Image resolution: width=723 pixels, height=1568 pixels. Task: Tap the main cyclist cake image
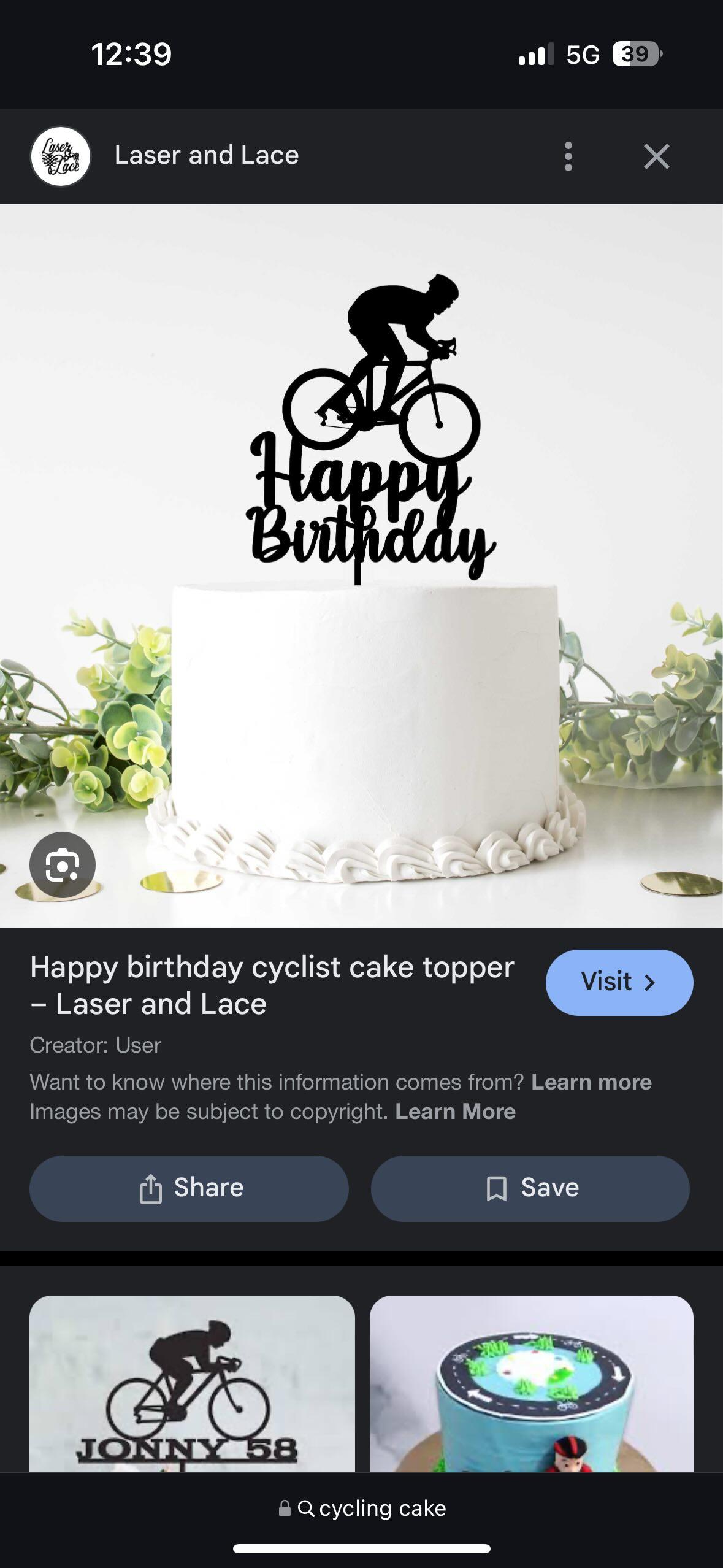(361, 566)
